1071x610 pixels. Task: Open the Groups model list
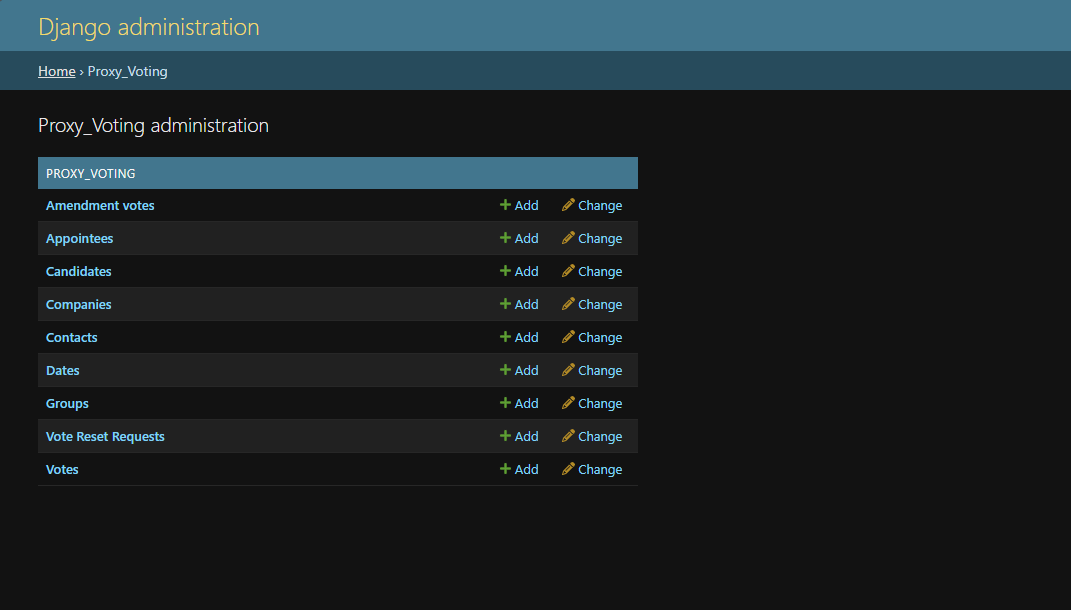tap(67, 404)
